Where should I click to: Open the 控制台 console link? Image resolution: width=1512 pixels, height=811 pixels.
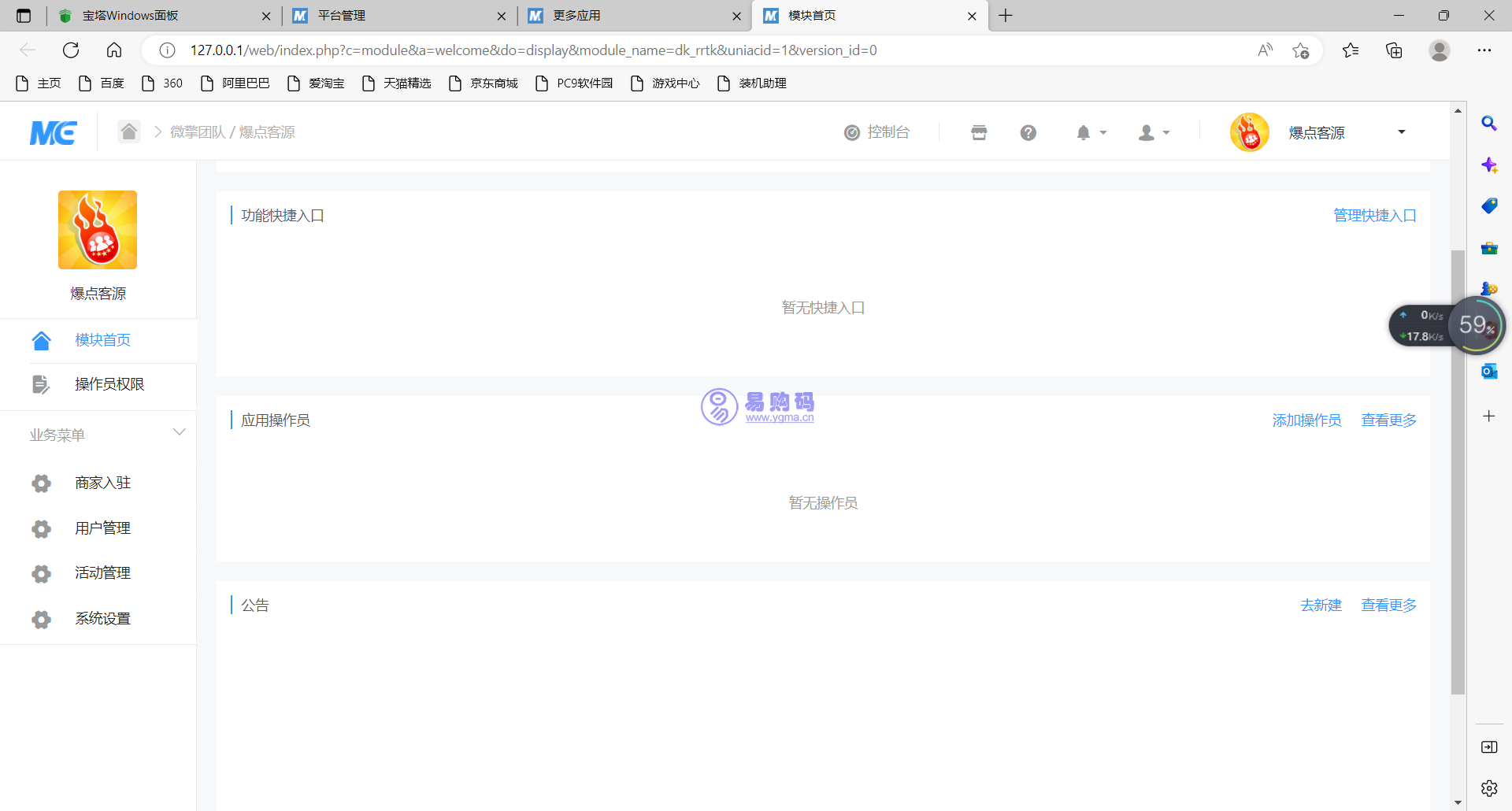click(876, 132)
